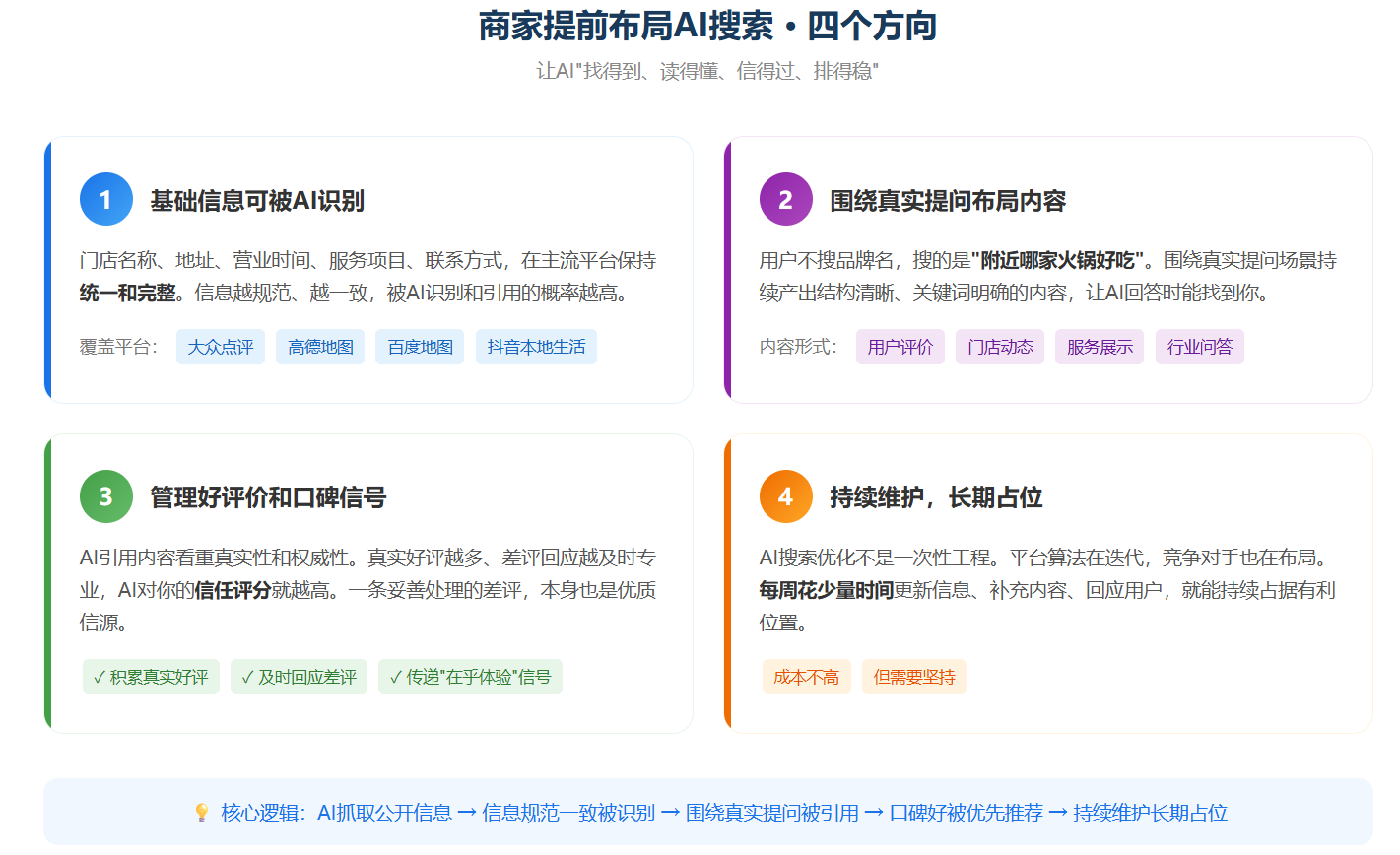Select the 抖音本地生活 platform tag
1400x855 pixels.
(536, 347)
